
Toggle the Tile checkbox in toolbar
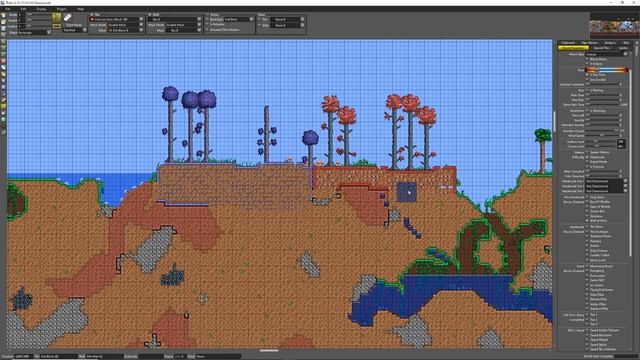click(x=92, y=14)
